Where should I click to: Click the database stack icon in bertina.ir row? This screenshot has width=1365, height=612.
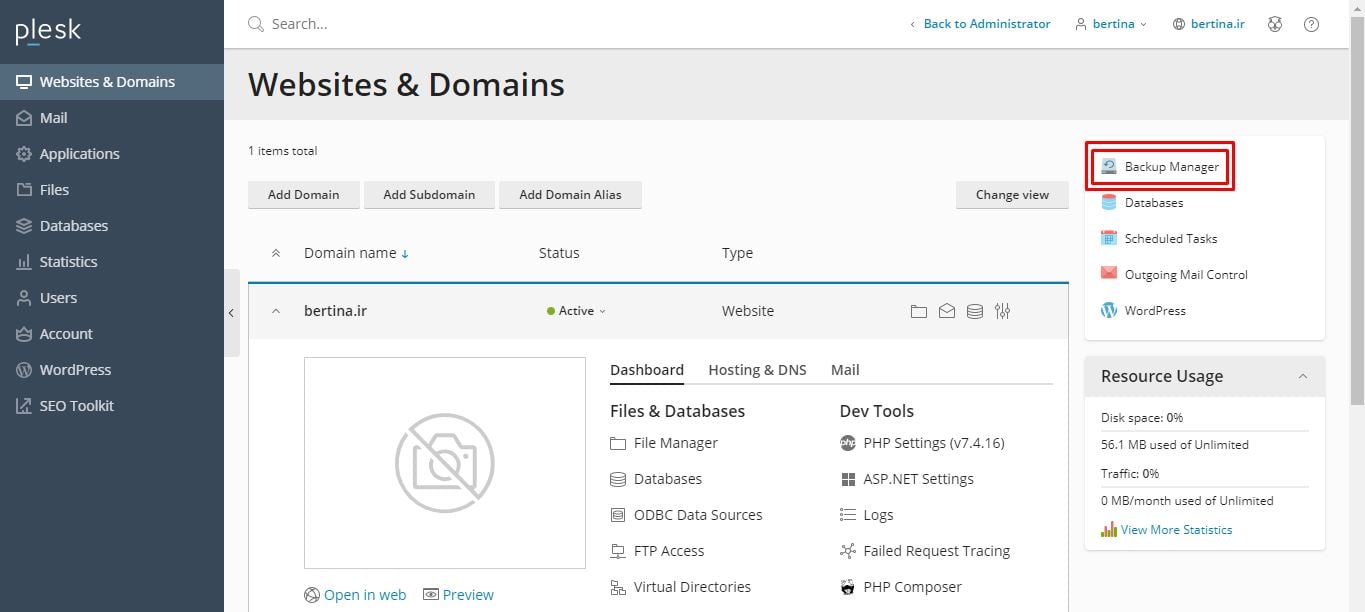click(x=975, y=311)
